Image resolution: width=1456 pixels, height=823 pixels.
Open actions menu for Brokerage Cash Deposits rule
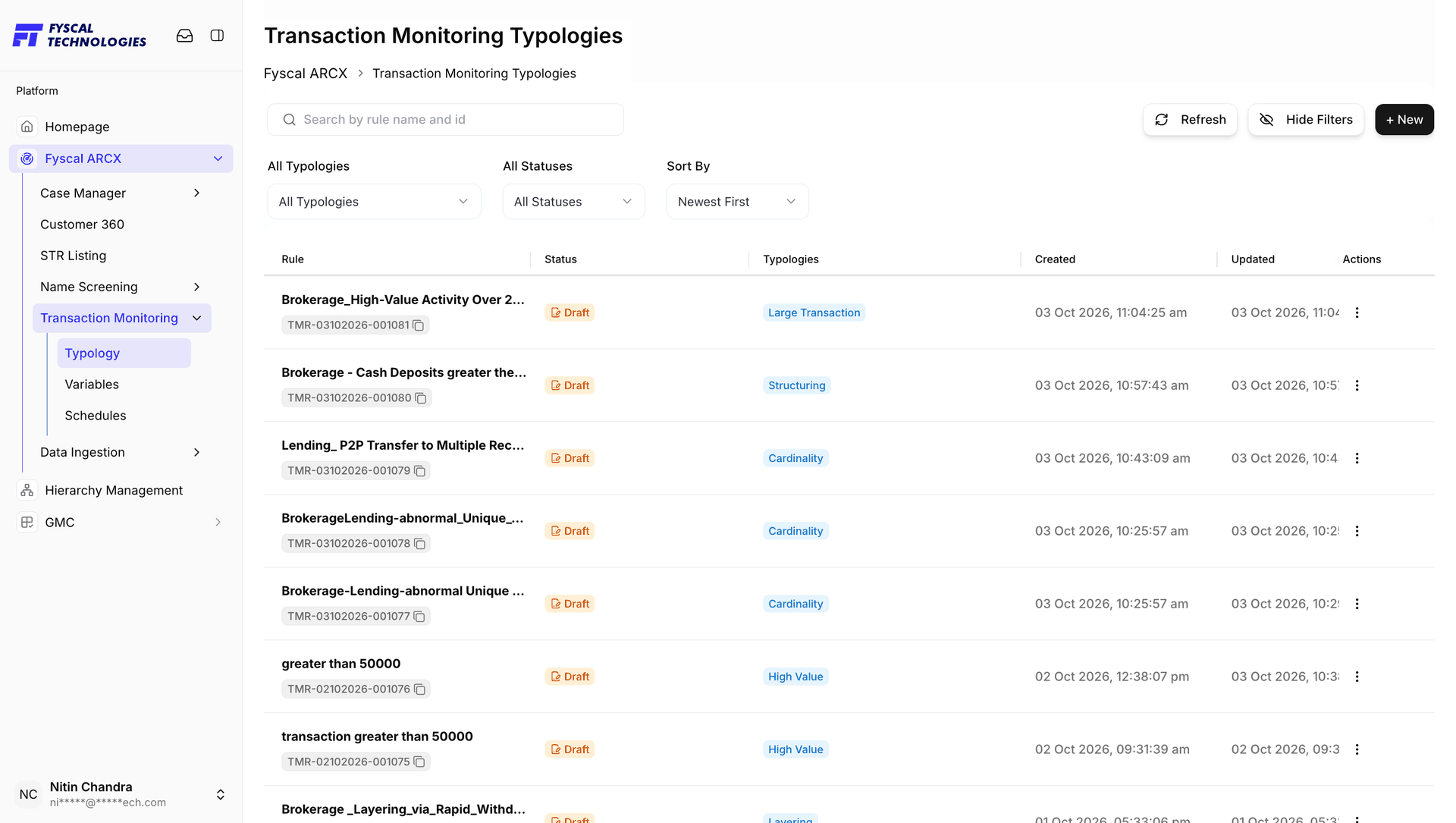tap(1357, 385)
